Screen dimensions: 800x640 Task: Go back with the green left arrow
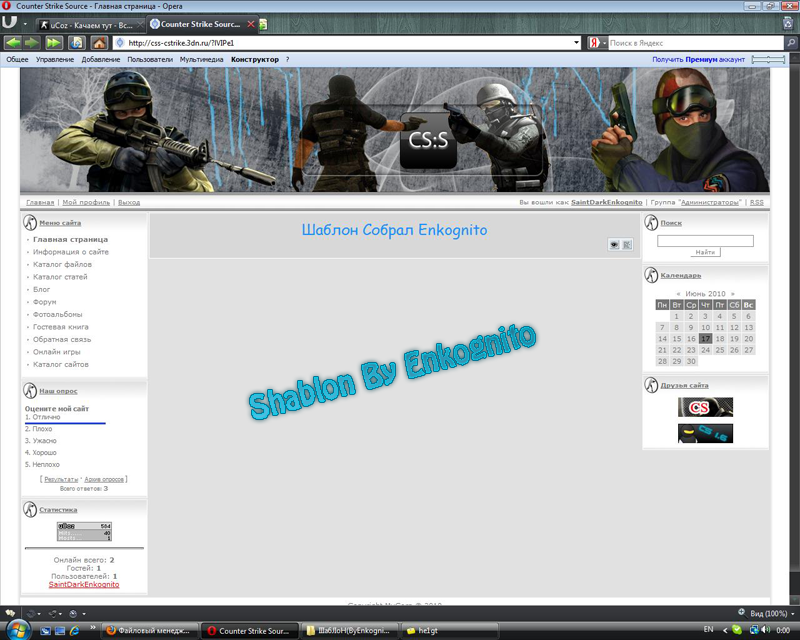point(13,43)
